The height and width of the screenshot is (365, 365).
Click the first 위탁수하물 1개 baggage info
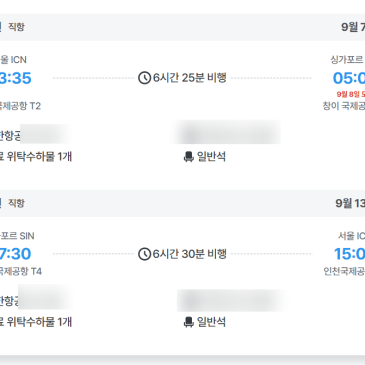pos(36,157)
